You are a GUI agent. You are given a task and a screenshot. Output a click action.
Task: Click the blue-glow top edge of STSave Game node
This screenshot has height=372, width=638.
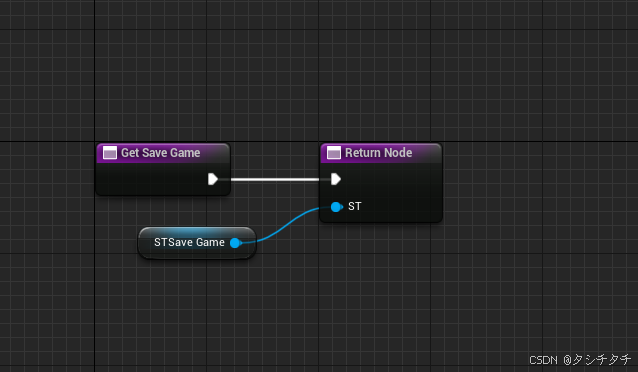point(197,230)
